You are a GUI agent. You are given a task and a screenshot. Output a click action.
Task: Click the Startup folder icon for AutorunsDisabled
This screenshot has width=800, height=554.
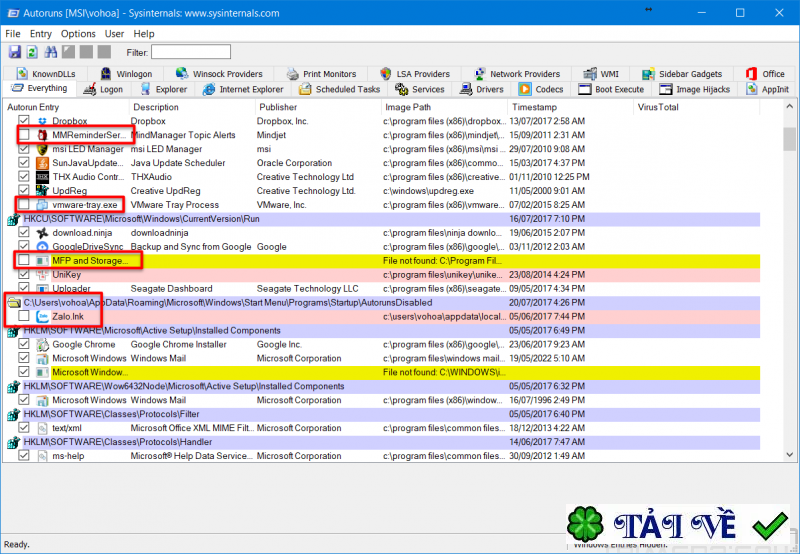click(12, 302)
